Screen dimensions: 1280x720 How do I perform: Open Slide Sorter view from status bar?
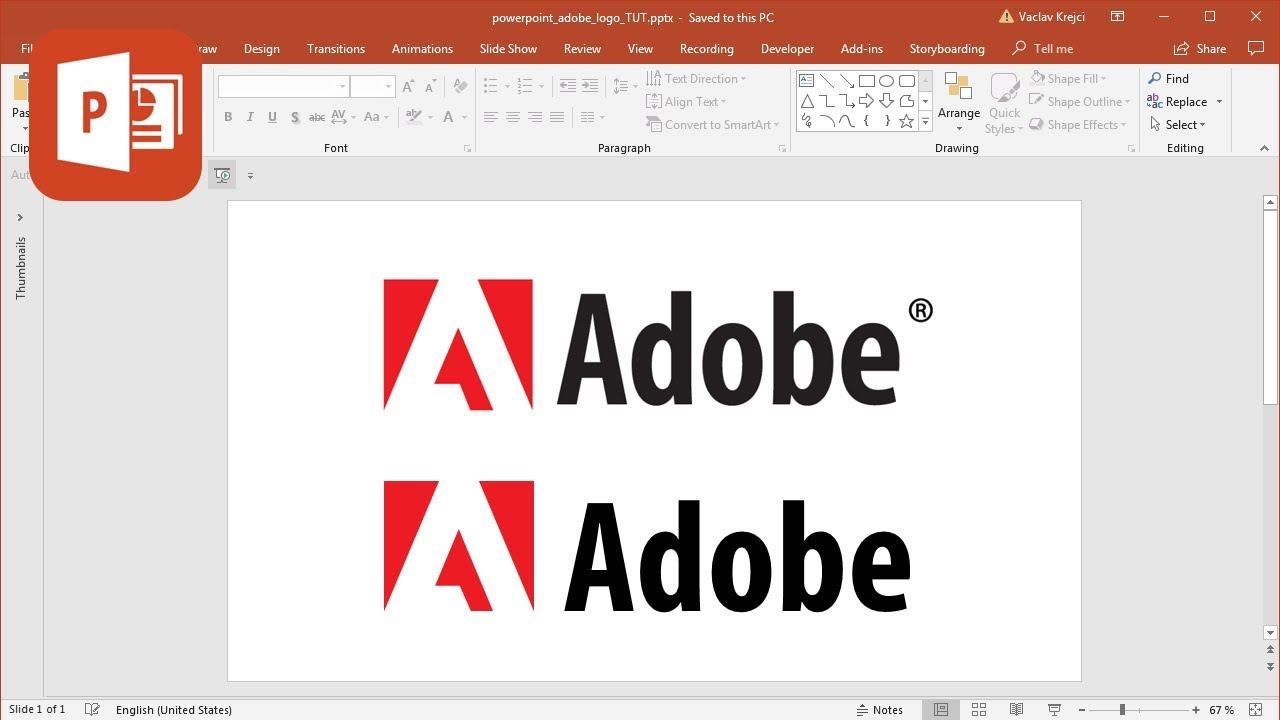[979, 710]
